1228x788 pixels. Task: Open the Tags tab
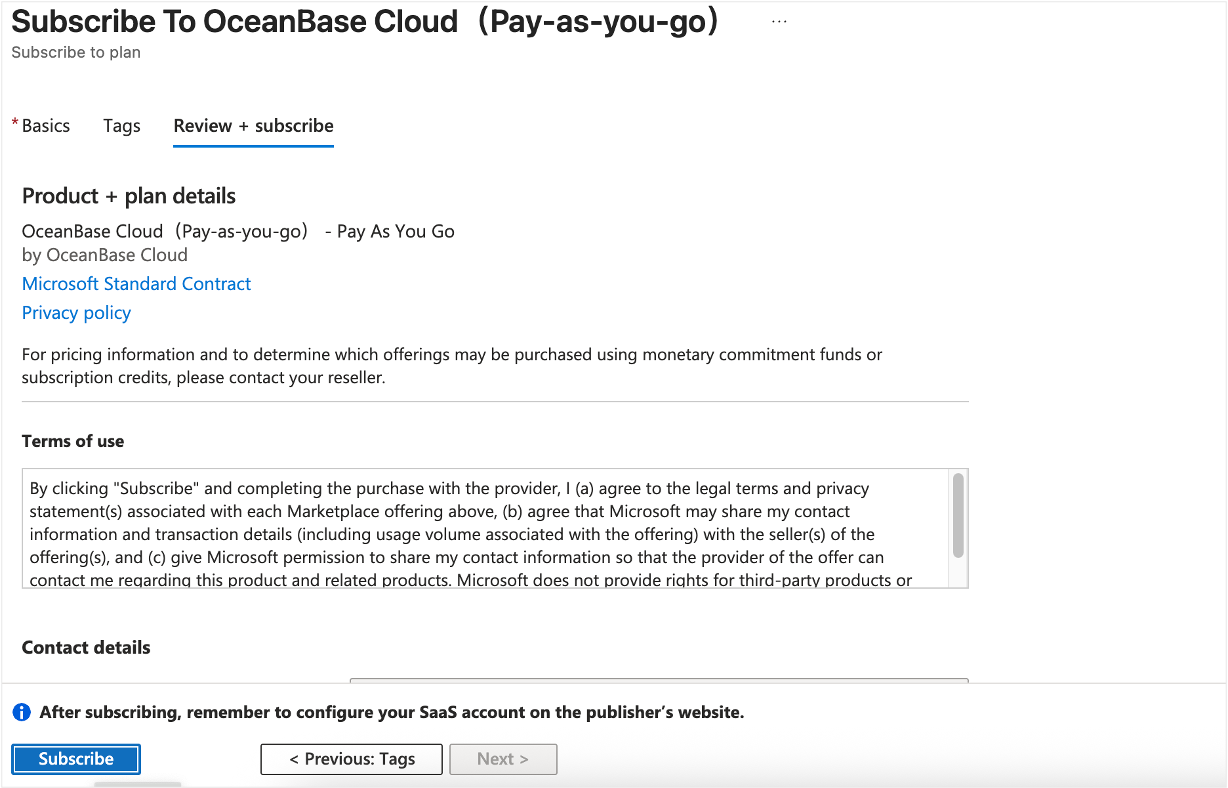pos(122,126)
